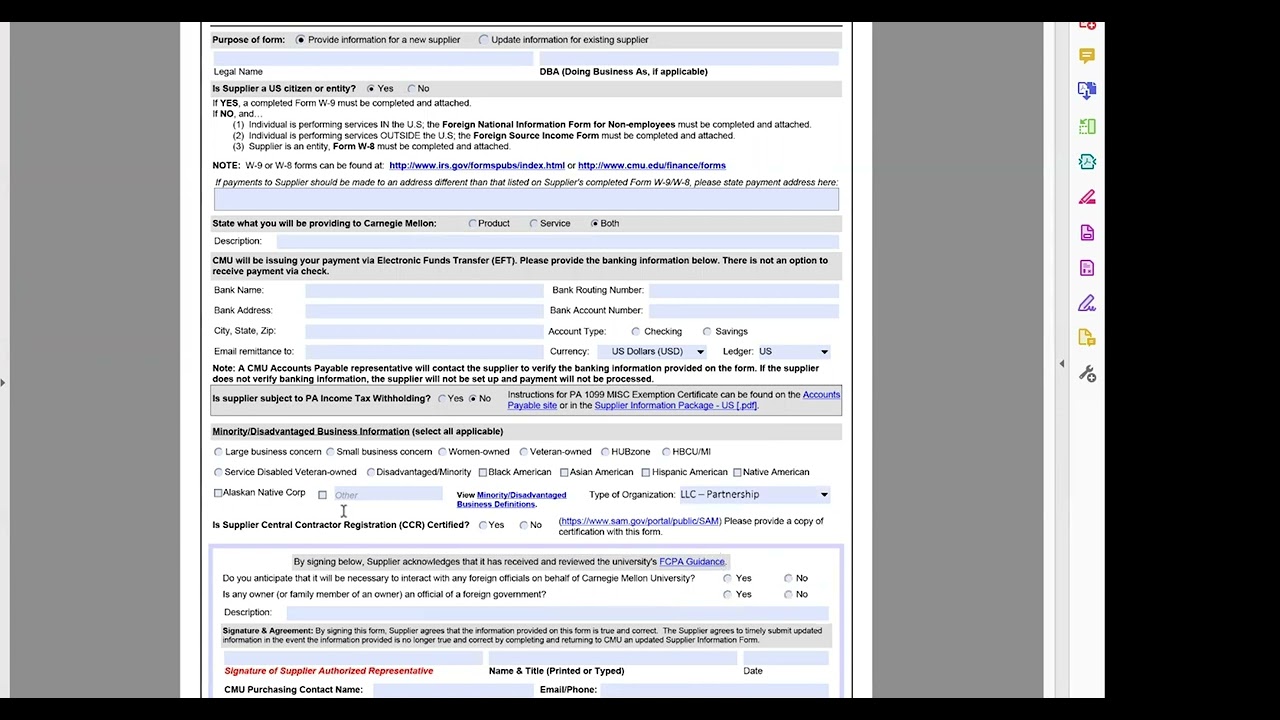This screenshot has height=720, width=1280.
Task: Select Veteran-owned option
Action: point(524,452)
